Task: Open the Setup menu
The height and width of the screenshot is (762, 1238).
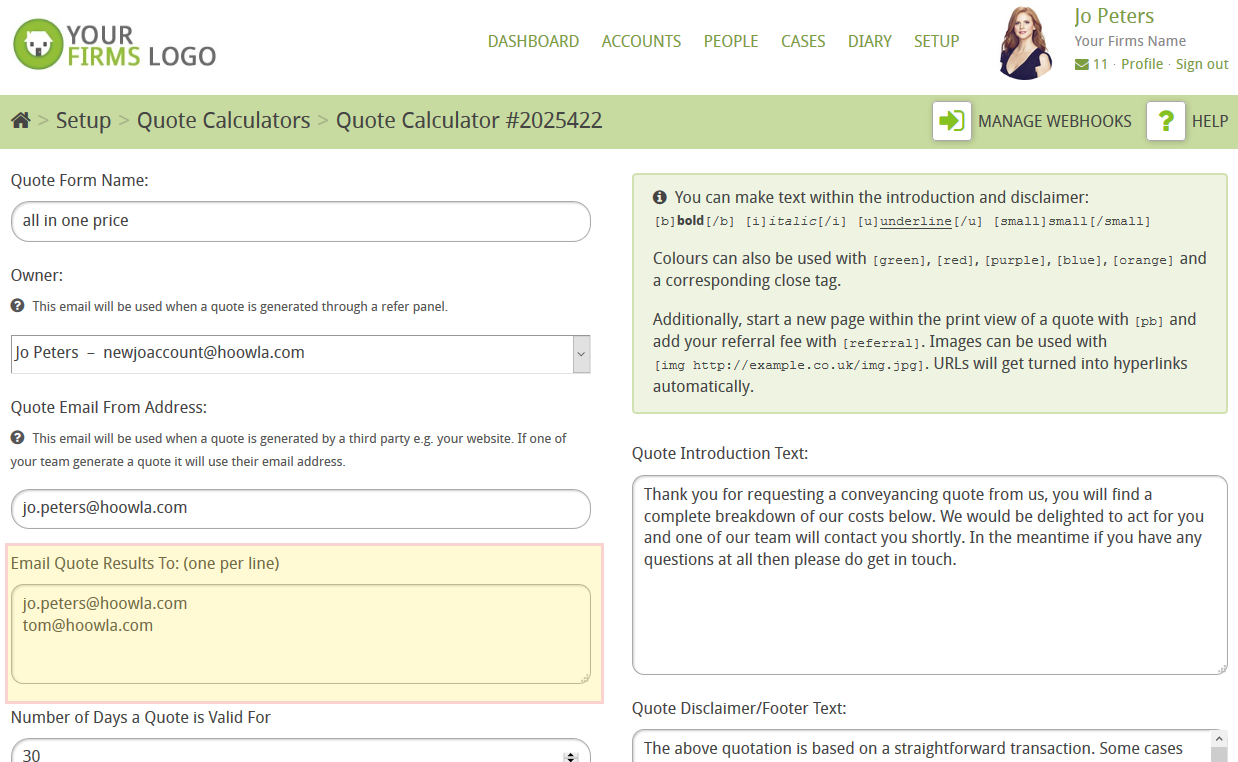Action: coord(936,41)
